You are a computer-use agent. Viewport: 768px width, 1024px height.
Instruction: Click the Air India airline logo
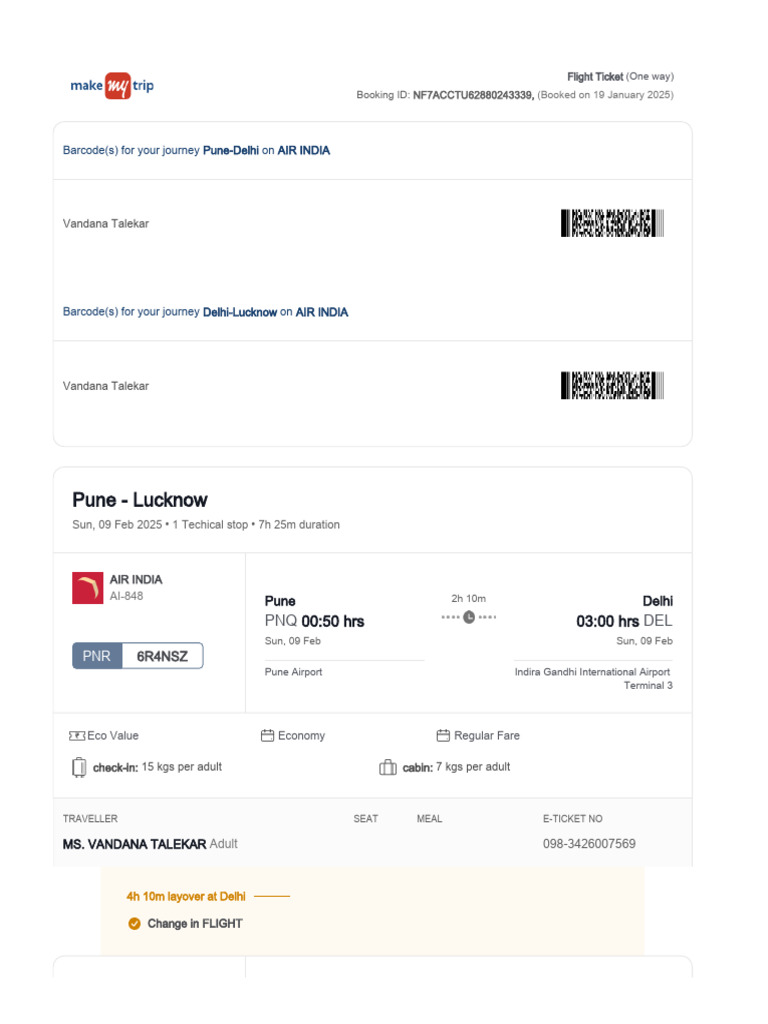(x=88, y=588)
